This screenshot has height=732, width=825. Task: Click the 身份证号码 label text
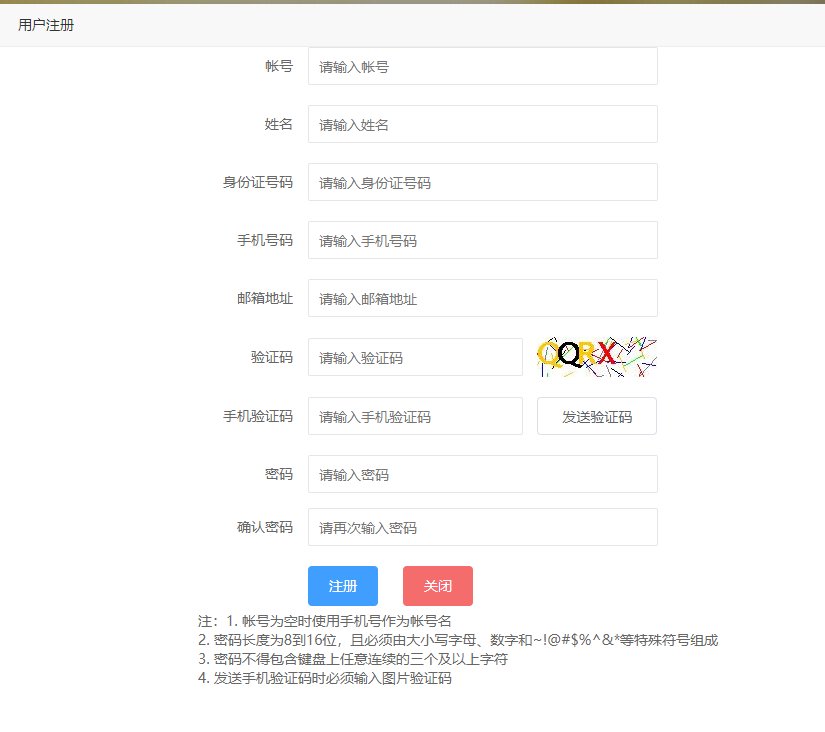point(258,183)
